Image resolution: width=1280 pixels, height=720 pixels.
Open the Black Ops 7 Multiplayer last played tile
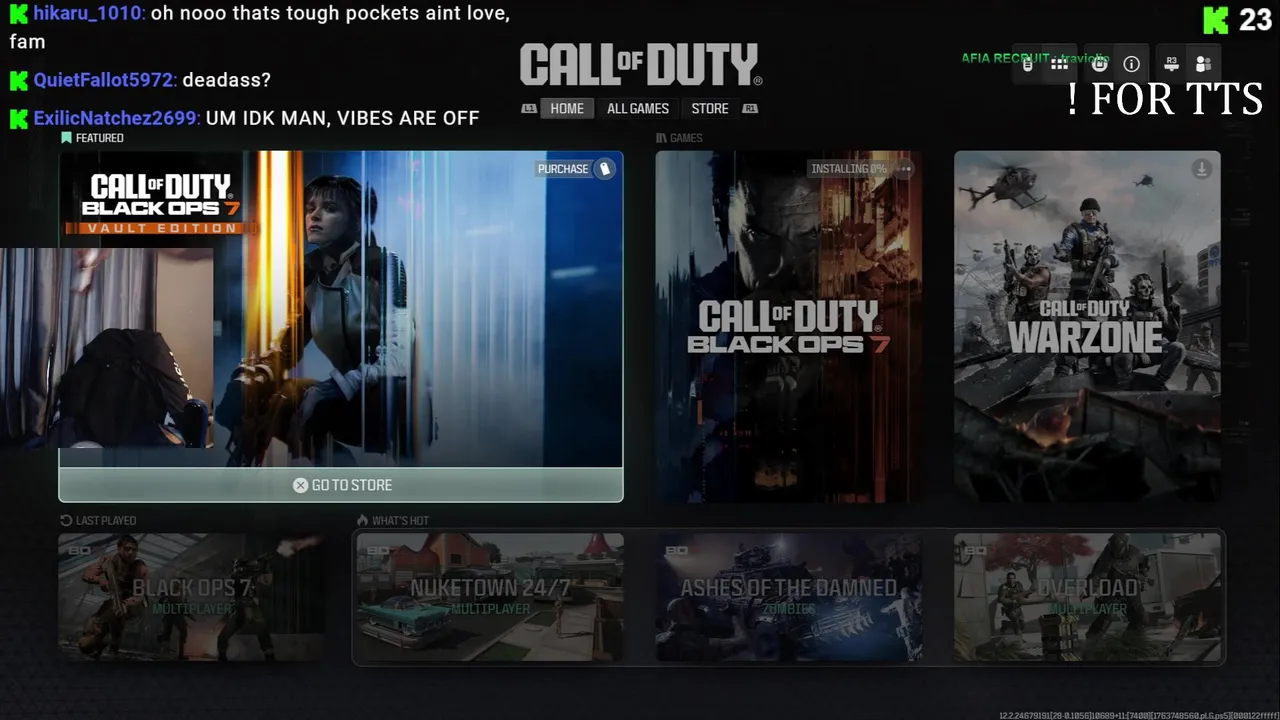(x=191, y=597)
